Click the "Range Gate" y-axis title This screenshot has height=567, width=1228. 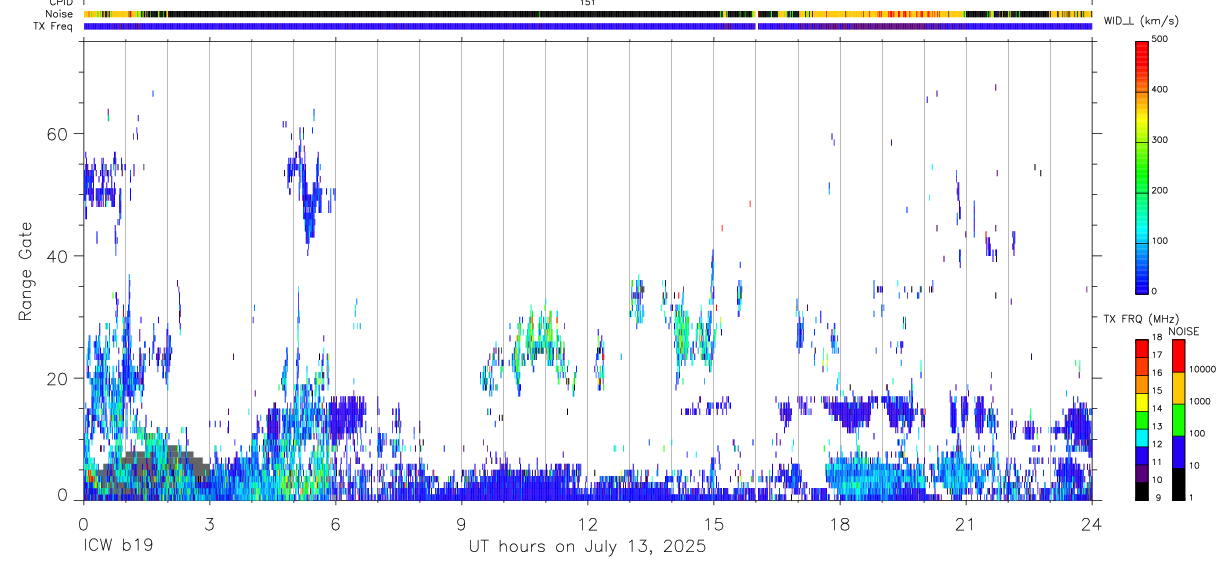click(27, 271)
